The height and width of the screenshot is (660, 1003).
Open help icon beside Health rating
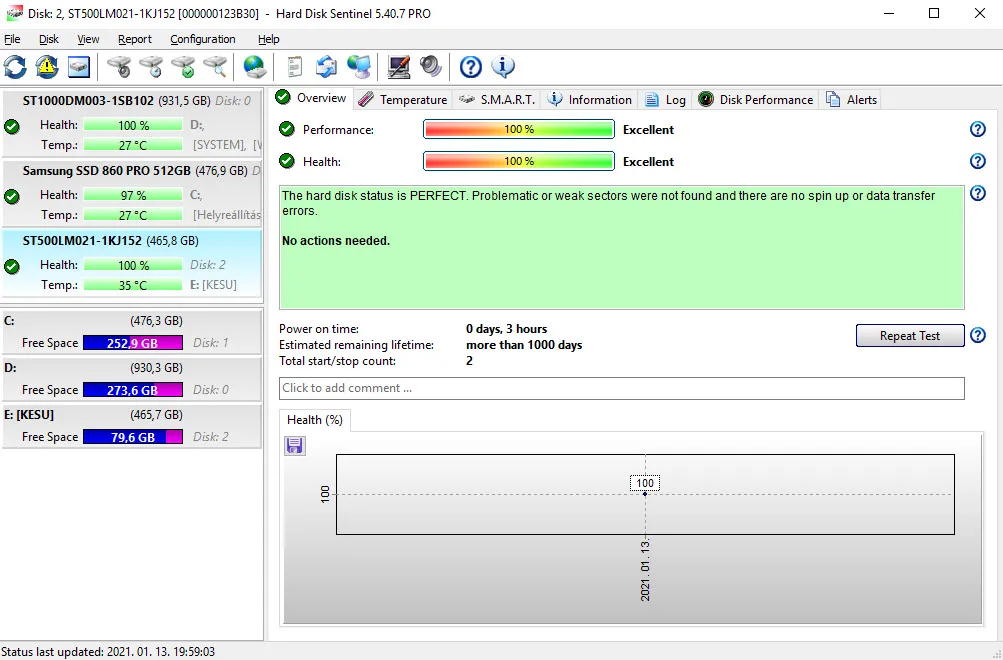[x=977, y=161]
